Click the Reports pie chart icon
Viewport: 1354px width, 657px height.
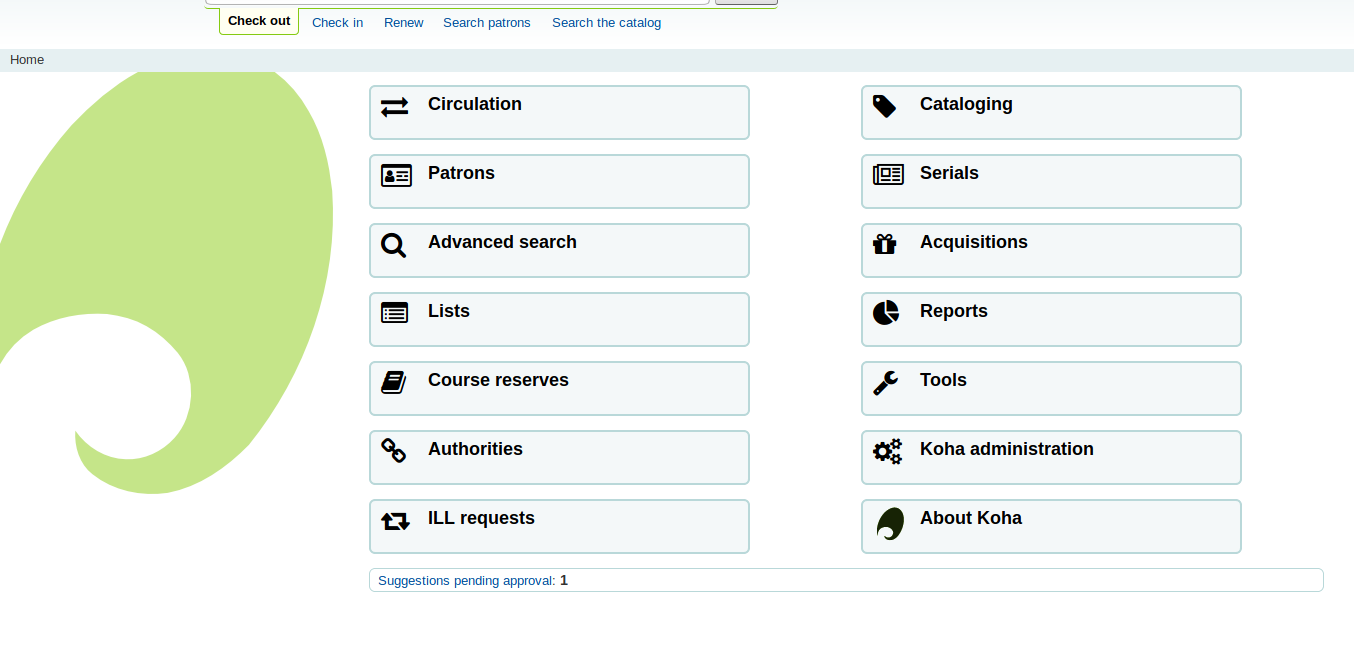(885, 313)
